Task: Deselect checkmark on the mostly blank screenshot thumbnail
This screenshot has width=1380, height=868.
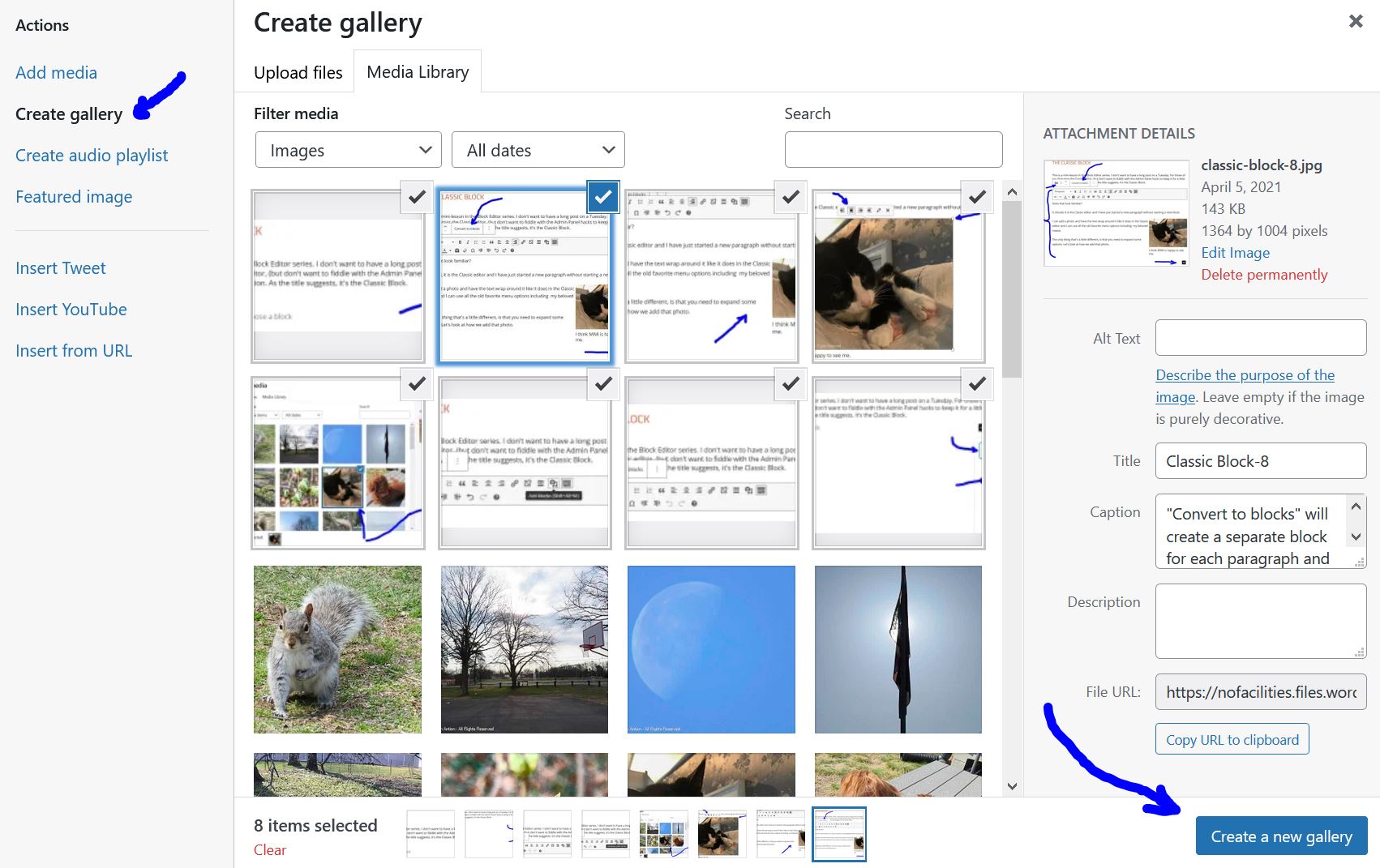Action: coord(977,383)
